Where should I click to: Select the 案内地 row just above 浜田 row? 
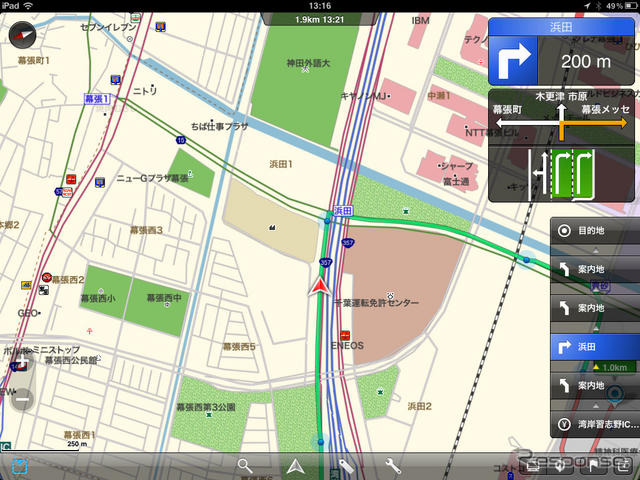click(595, 308)
